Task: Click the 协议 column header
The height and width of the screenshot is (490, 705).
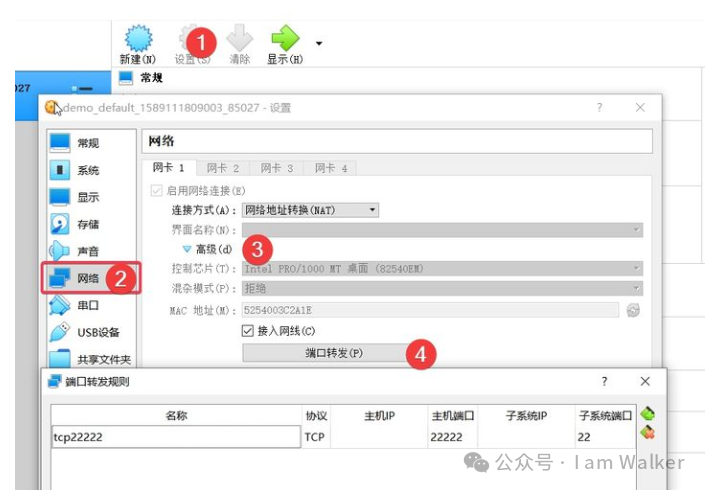Action: point(317,415)
